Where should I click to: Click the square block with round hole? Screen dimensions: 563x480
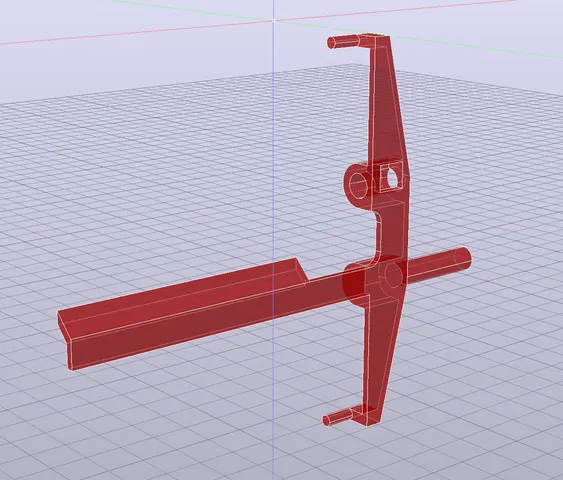(391, 176)
